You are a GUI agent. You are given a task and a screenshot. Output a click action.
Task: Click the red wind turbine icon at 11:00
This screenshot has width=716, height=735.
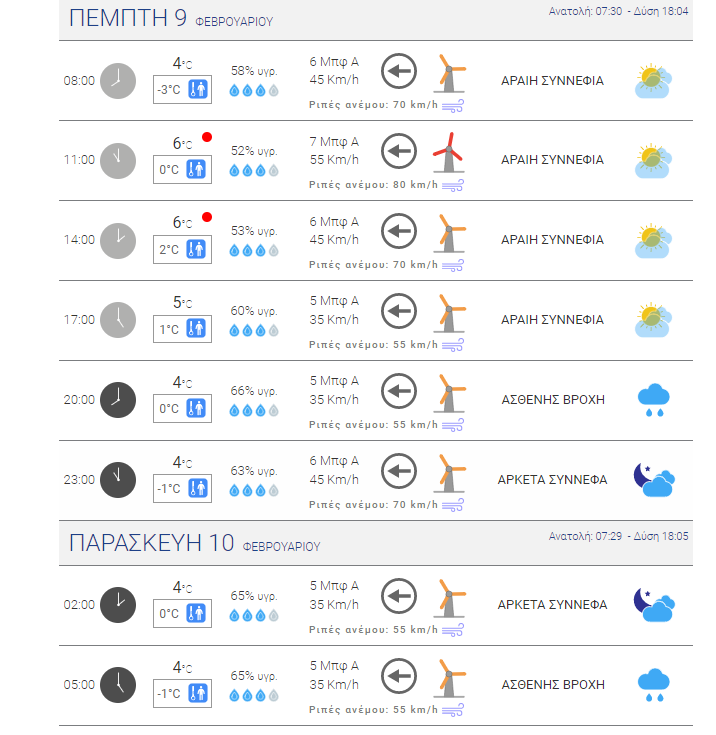(449, 153)
